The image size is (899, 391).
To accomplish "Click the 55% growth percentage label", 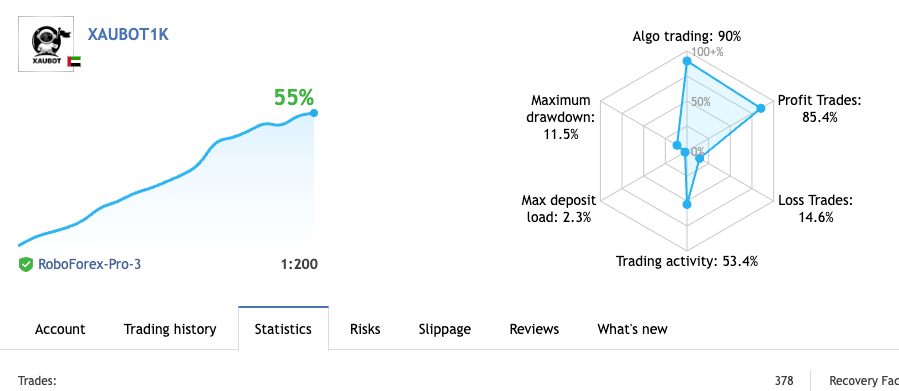I will click(x=294, y=97).
